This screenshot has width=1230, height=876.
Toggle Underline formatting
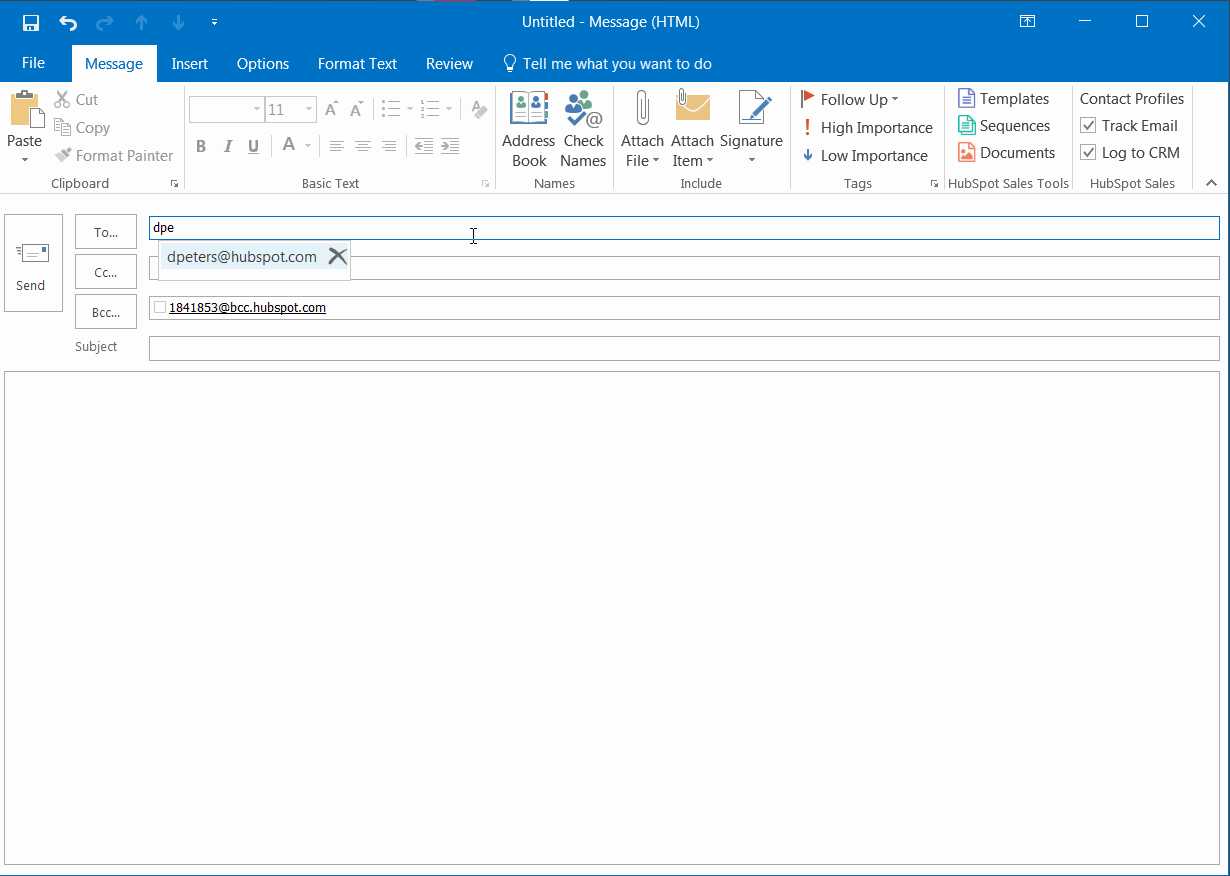point(253,146)
